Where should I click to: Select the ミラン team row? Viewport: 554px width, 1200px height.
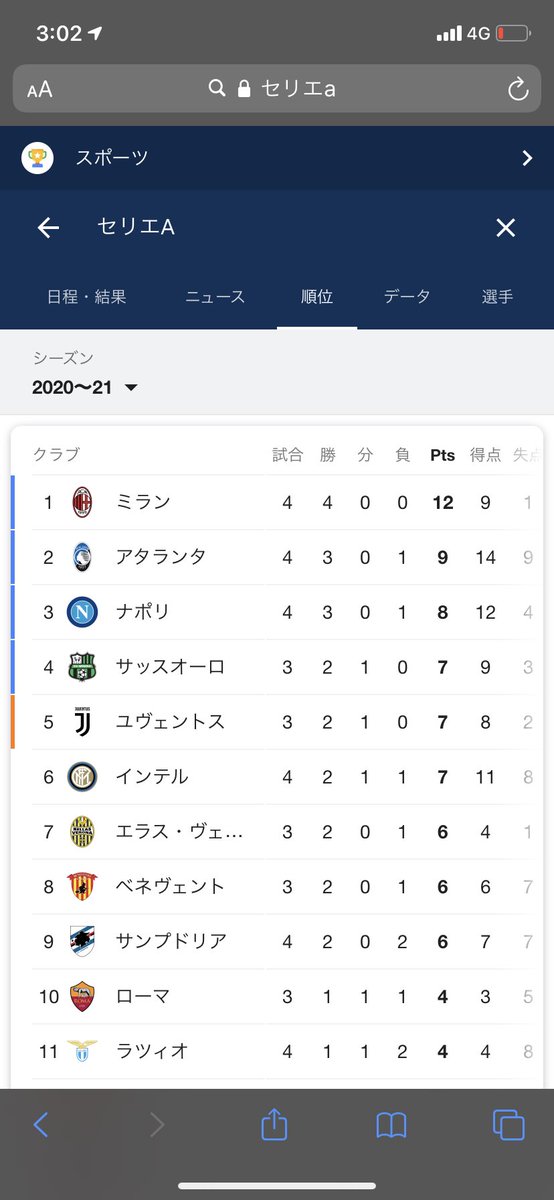click(277, 502)
